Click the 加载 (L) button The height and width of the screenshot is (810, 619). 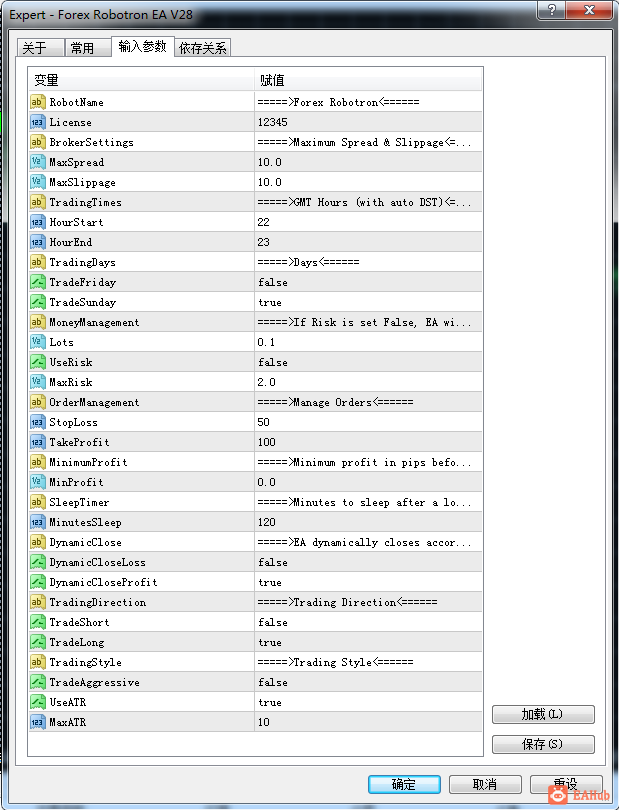coord(543,714)
